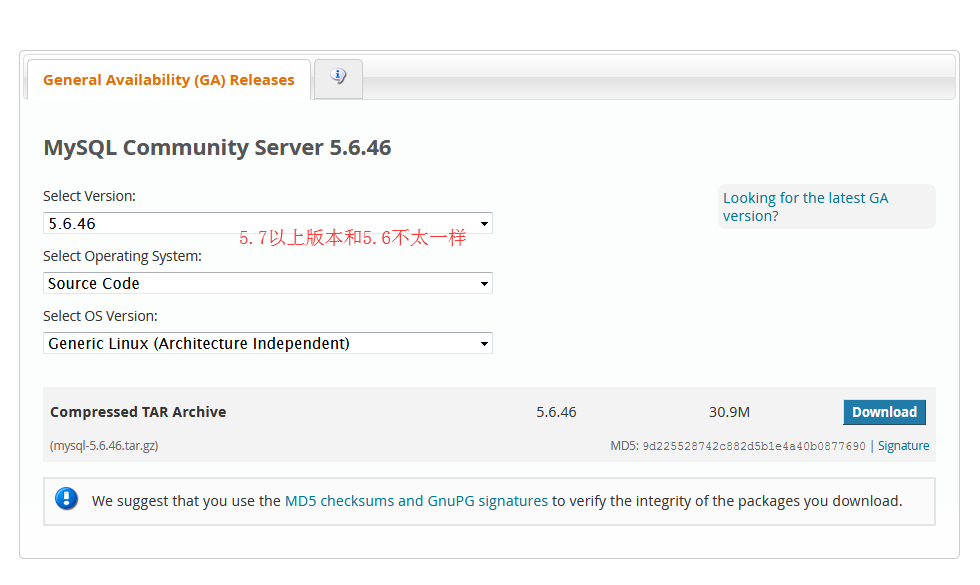Open the info bubble icon tab
980x585 pixels.
coord(338,78)
